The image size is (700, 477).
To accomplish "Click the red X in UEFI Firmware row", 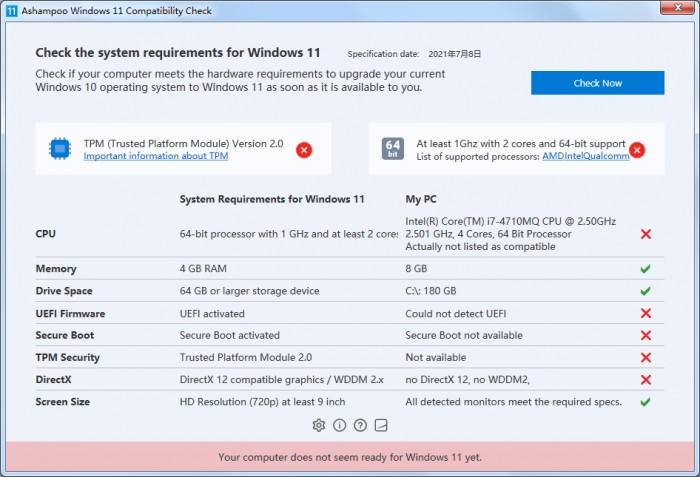I will (646, 313).
